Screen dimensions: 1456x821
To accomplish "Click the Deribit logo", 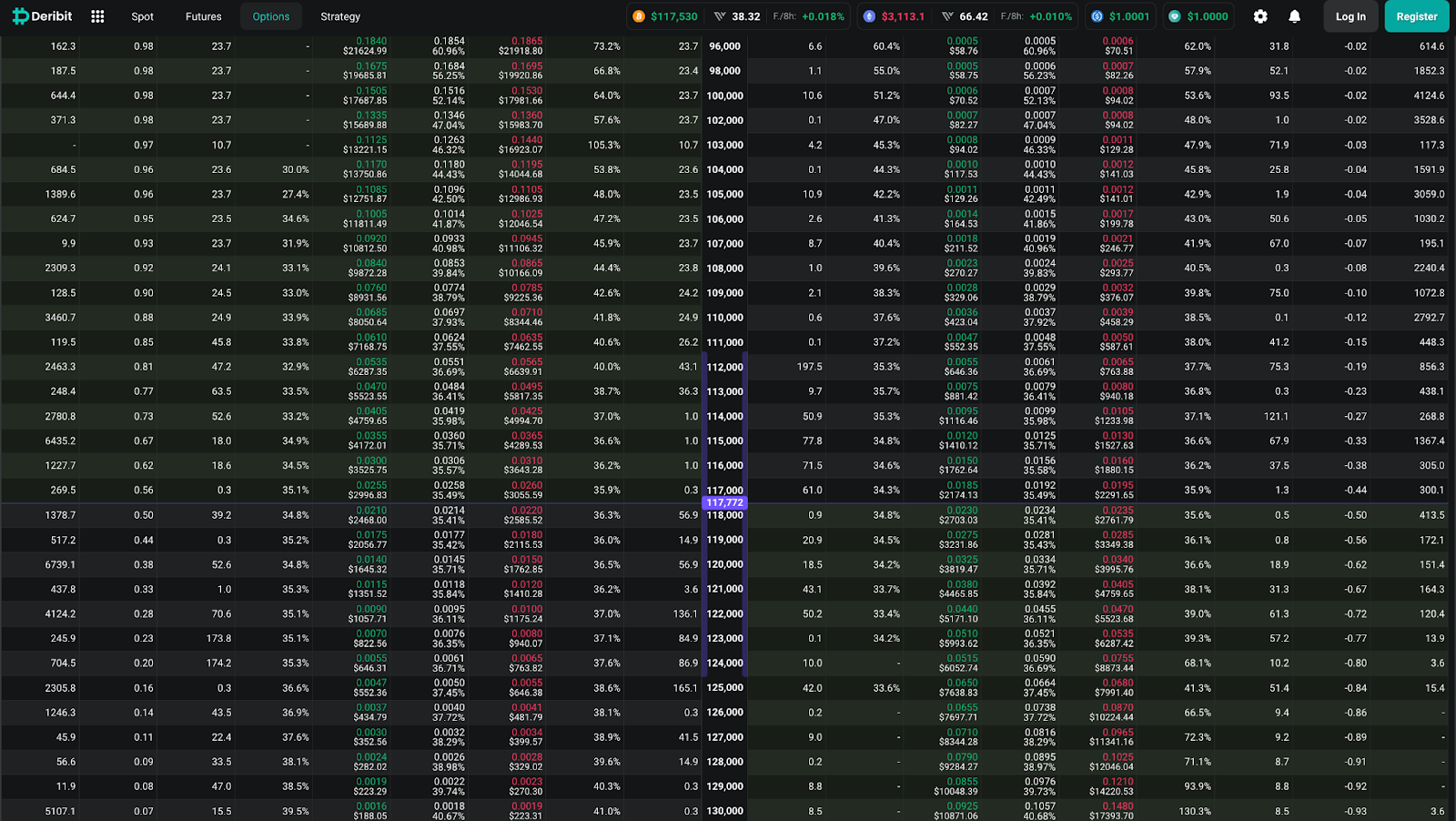I will point(42,16).
